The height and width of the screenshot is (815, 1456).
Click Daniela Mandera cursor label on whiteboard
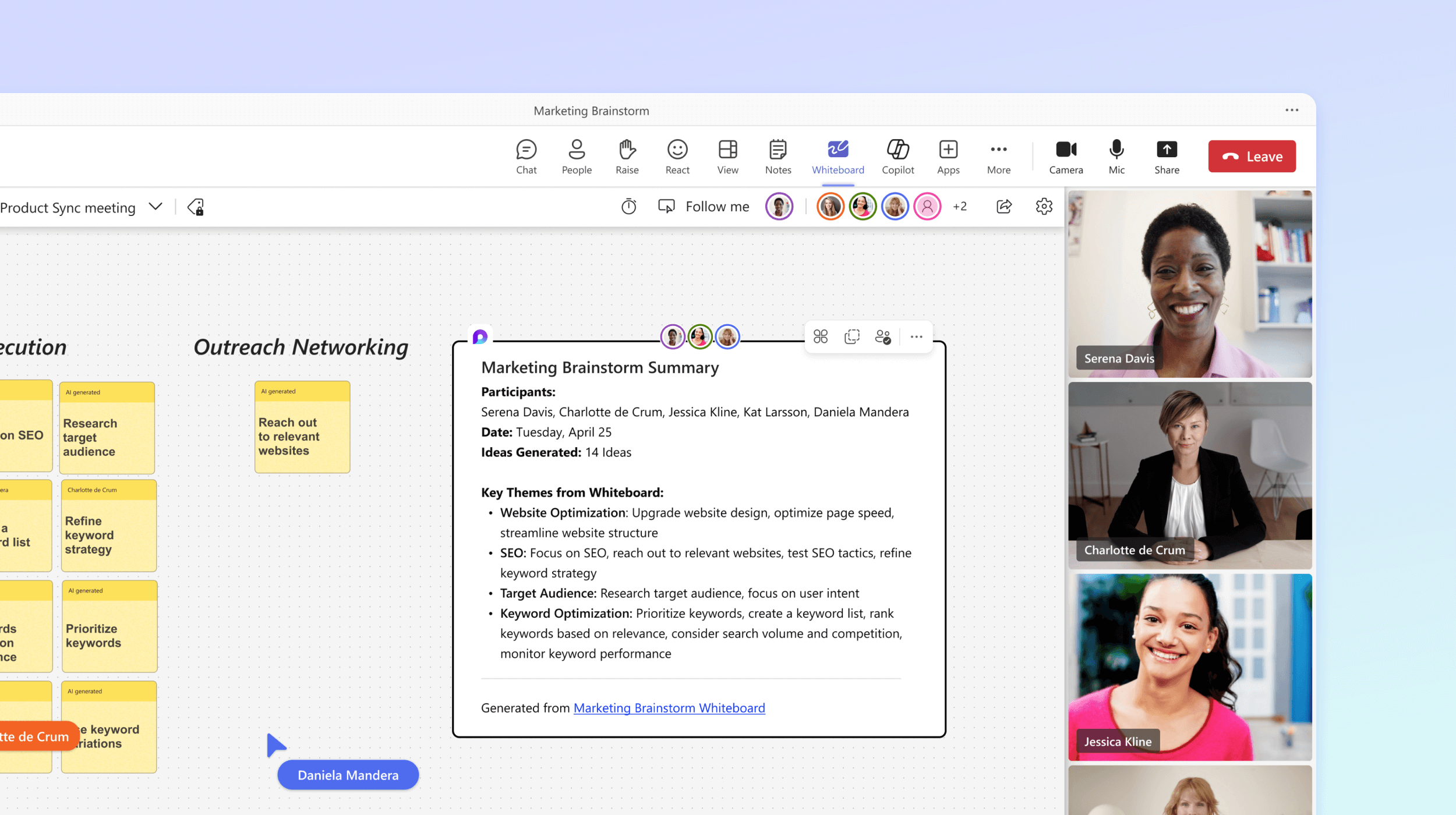[347, 775]
